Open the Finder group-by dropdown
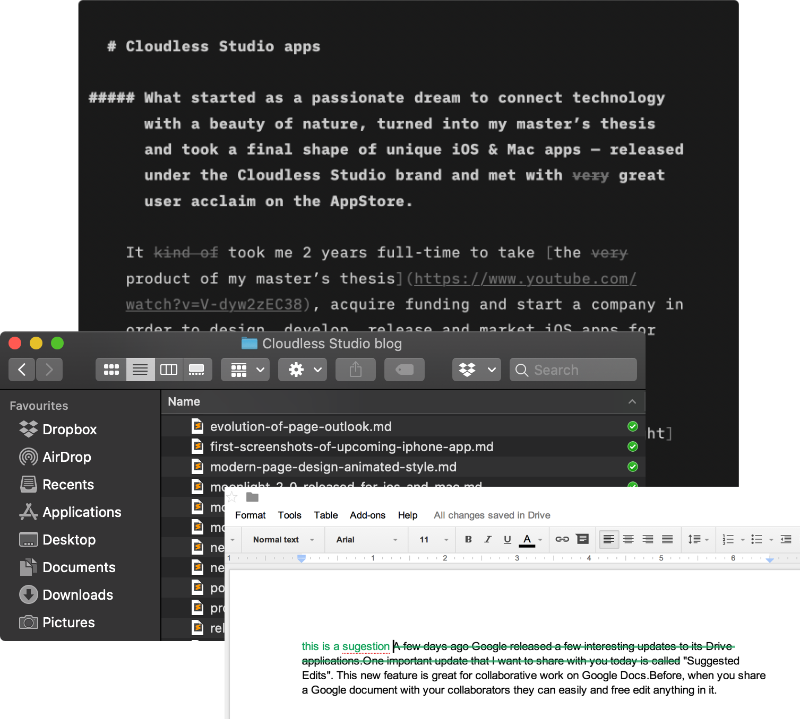 (246, 369)
